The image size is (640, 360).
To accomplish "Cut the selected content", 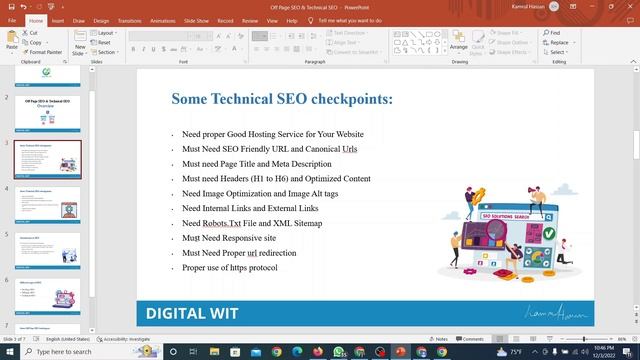I will pyautogui.click(x=30, y=33).
